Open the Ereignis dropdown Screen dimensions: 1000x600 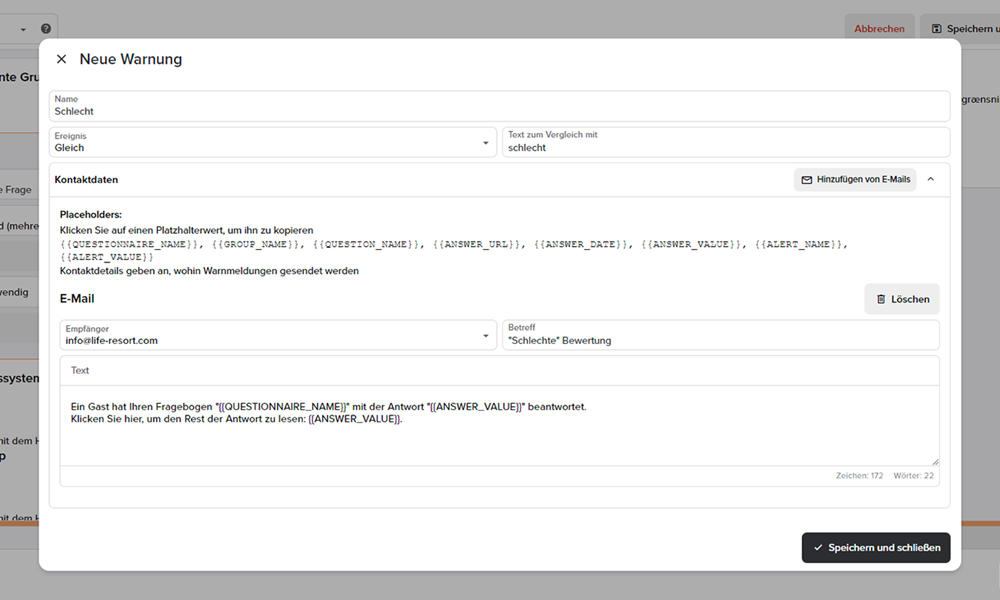click(486, 142)
